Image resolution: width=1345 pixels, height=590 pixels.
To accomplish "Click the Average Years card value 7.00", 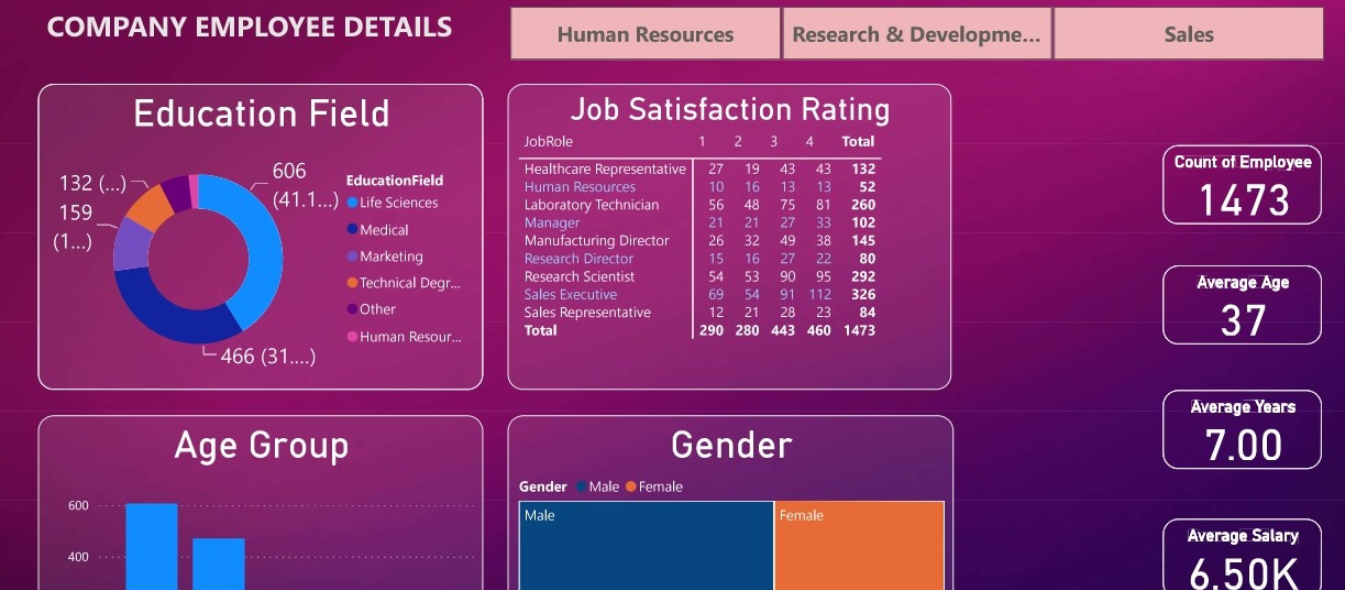I will (x=1243, y=445).
